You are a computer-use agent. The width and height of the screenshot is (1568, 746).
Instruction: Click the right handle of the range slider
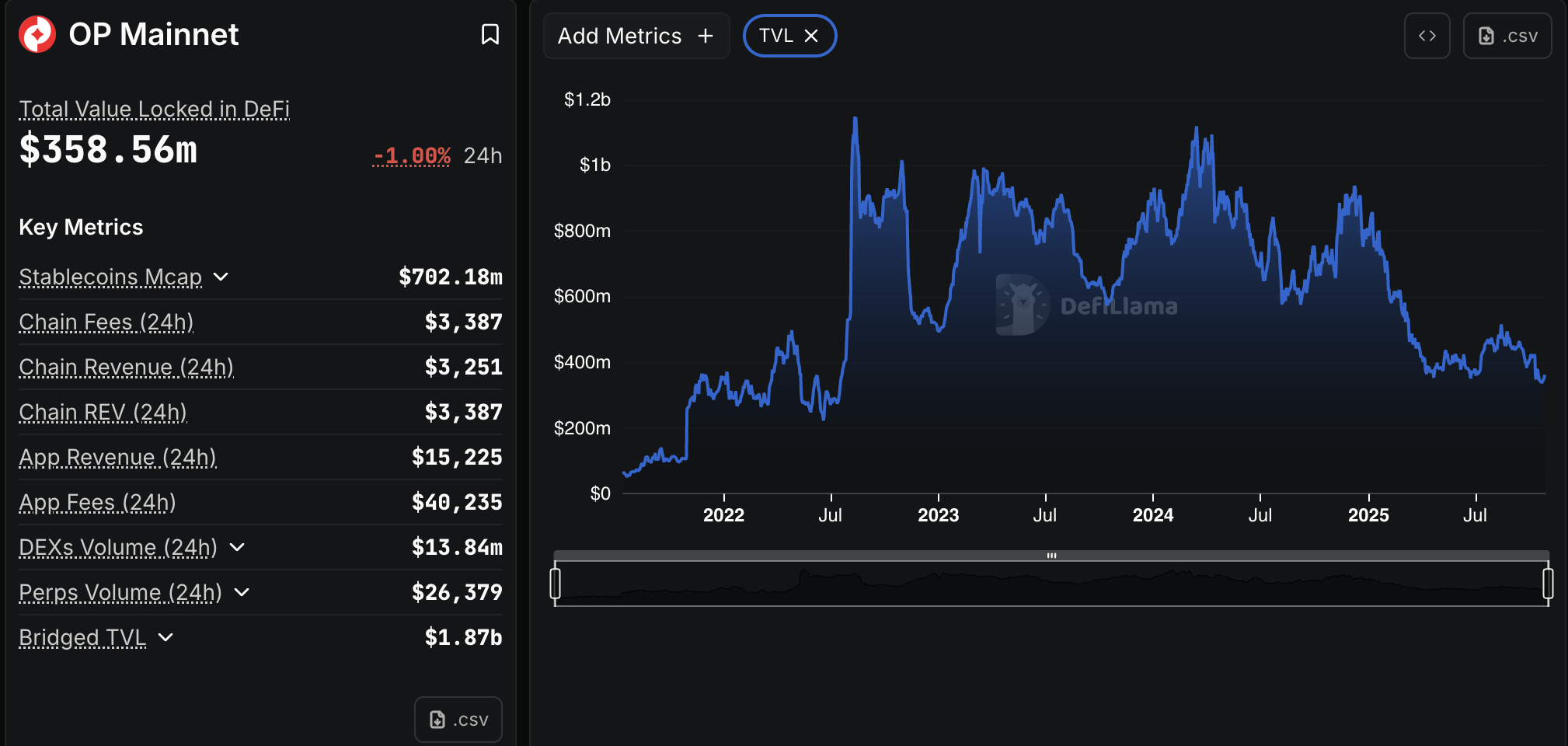1548,584
